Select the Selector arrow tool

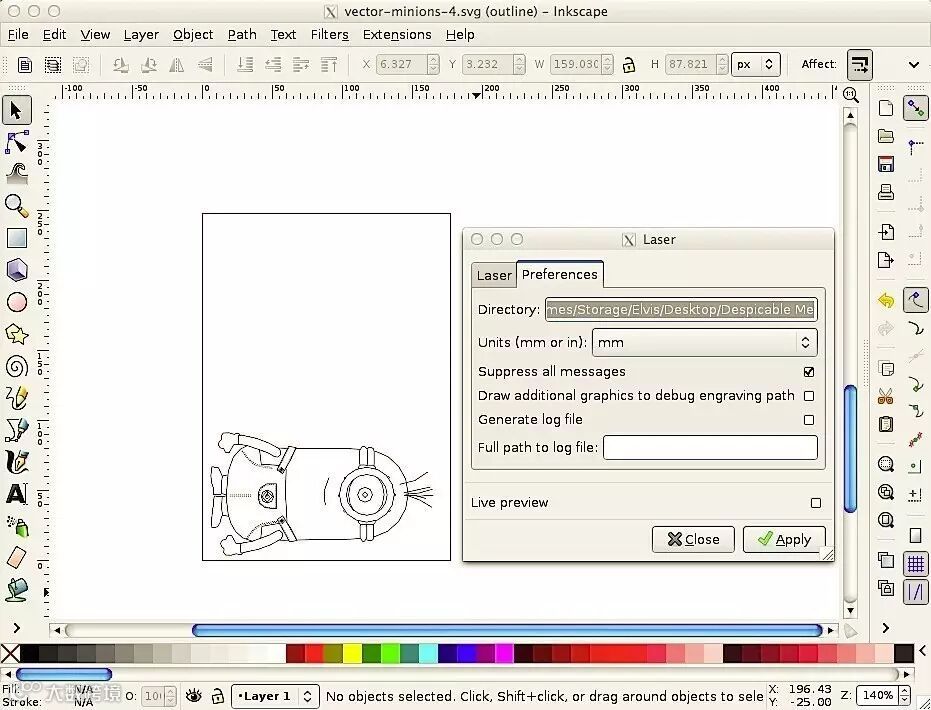pyautogui.click(x=17, y=110)
